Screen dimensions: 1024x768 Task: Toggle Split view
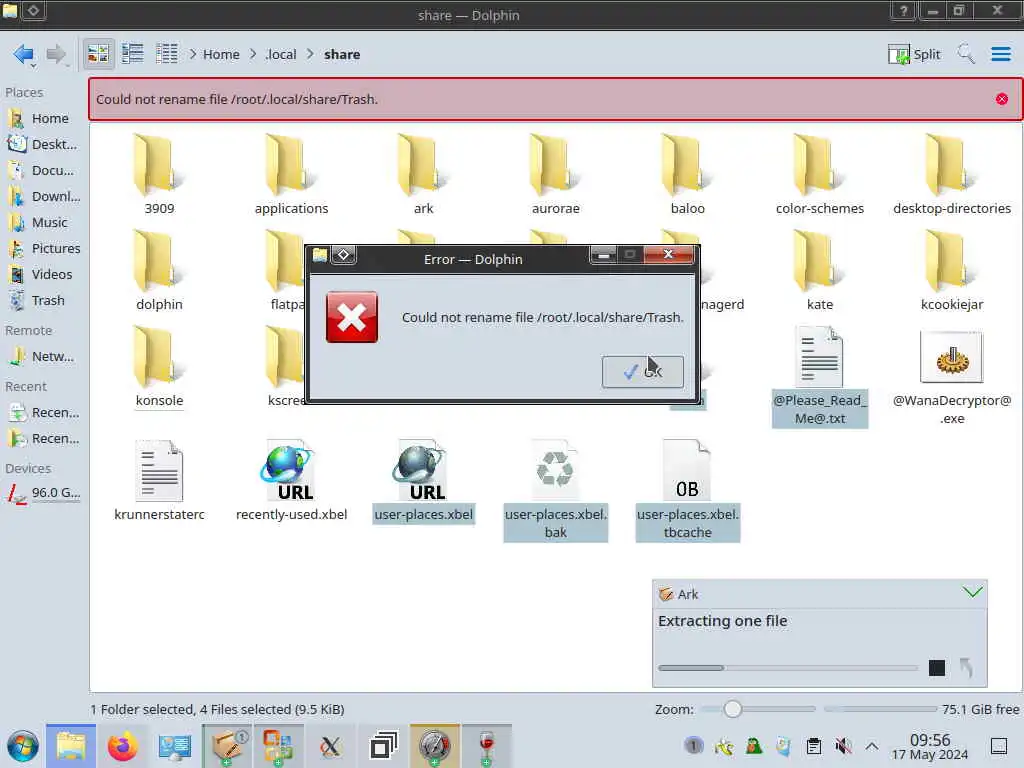click(914, 54)
